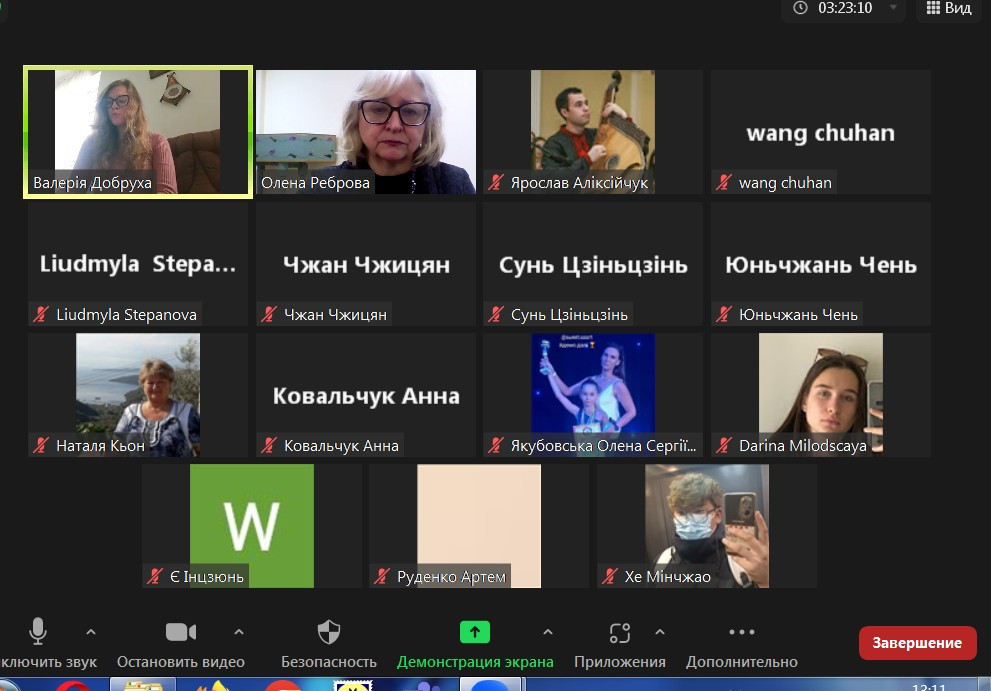Click muted mic icon on wang chuhan
This screenshot has height=691, width=991.
pyautogui.click(x=724, y=183)
